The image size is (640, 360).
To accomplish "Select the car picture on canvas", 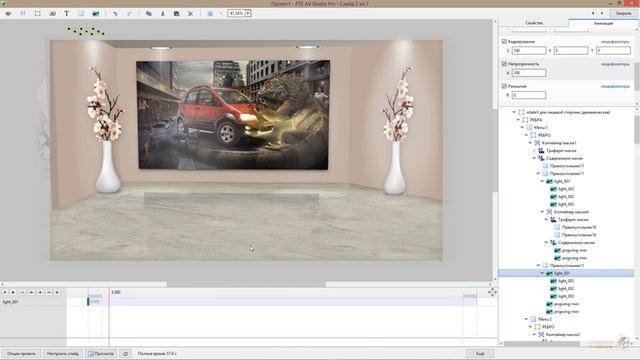I will pyautogui.click(x=233, y=115).
